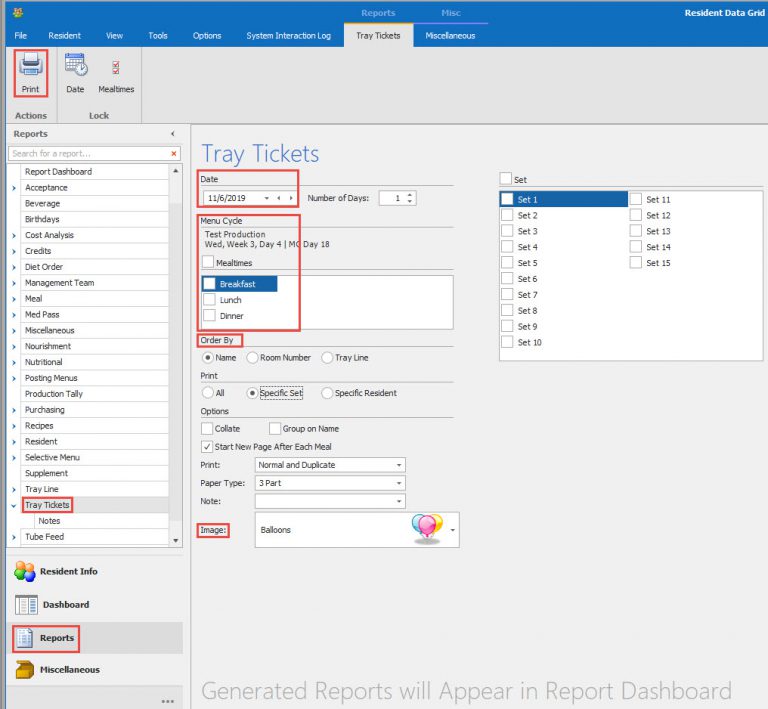The height and width of the screenshot is (709, 768).
Task: Open the Paper Type dropdown
Action: pos(399,483)
